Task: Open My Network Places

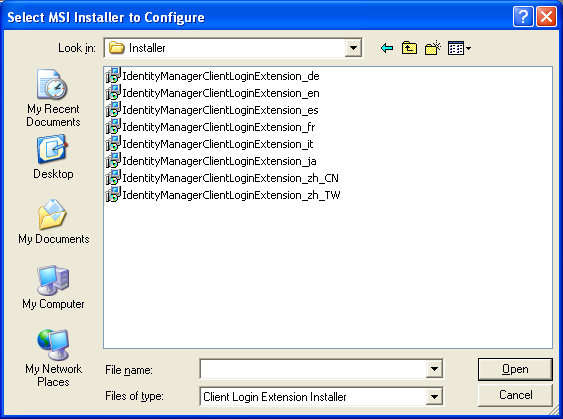Action: pos(53,358)
